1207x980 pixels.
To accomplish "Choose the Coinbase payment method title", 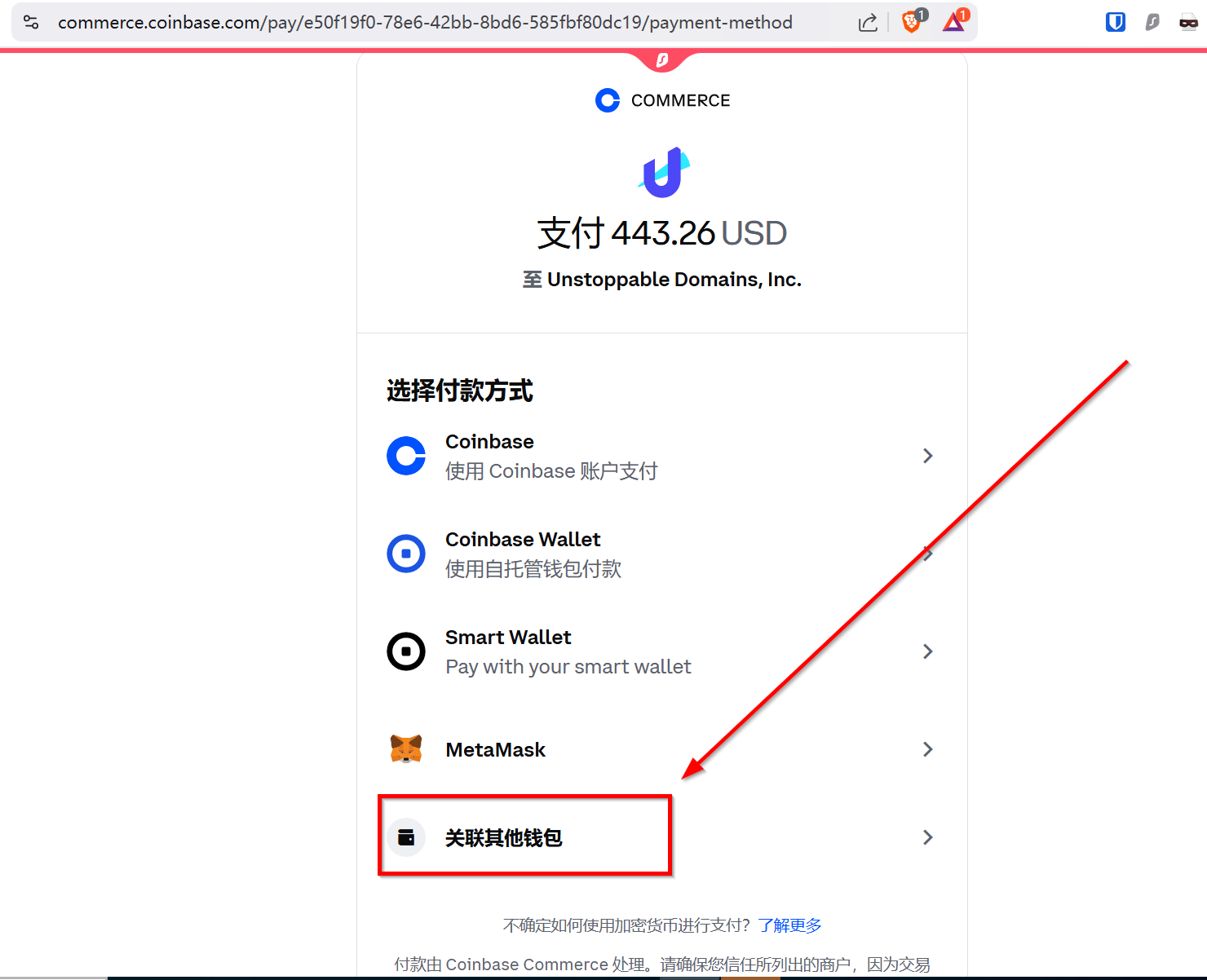I will coord(489,442).
